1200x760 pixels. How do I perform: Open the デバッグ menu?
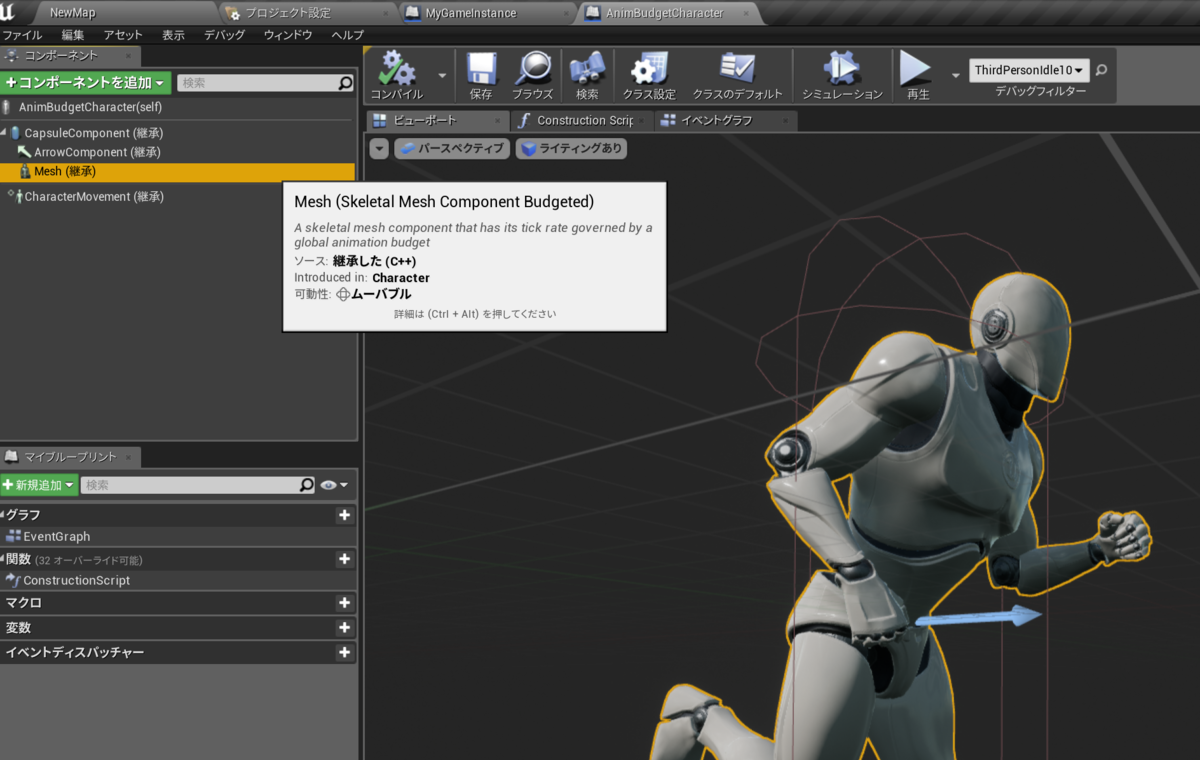point(223,34)
